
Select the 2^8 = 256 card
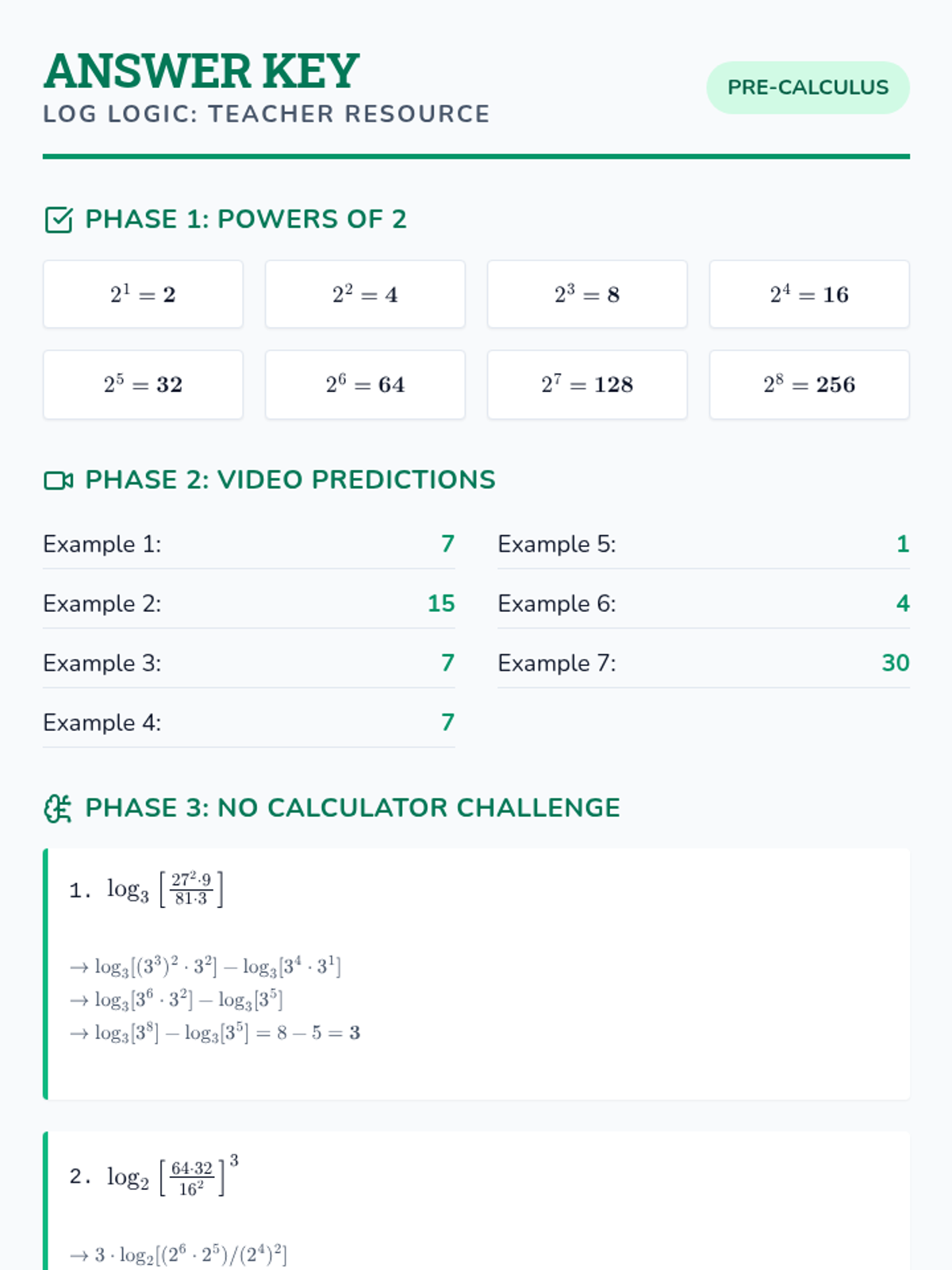point(809,385)
